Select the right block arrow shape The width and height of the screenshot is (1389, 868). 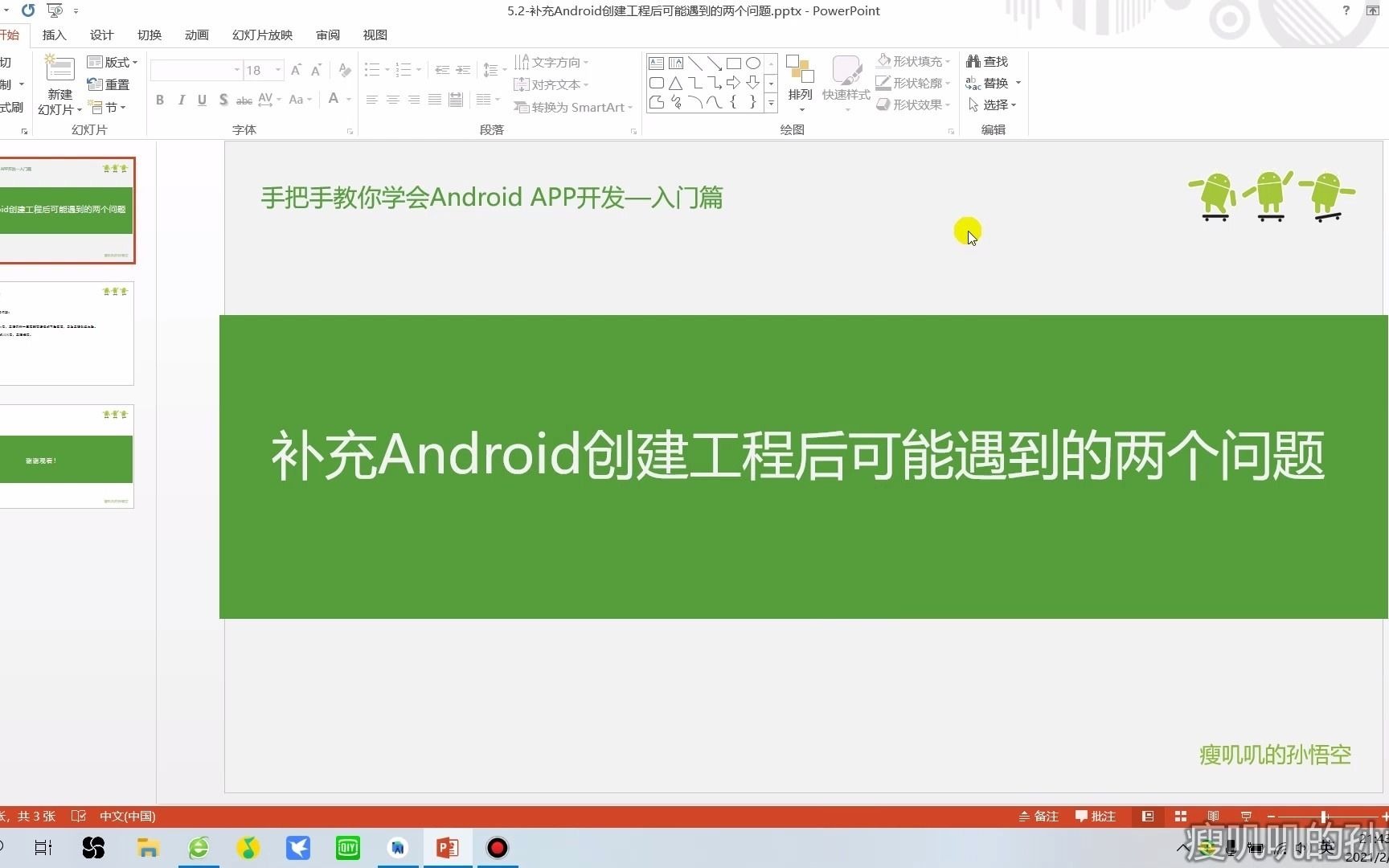pos(734,83)
